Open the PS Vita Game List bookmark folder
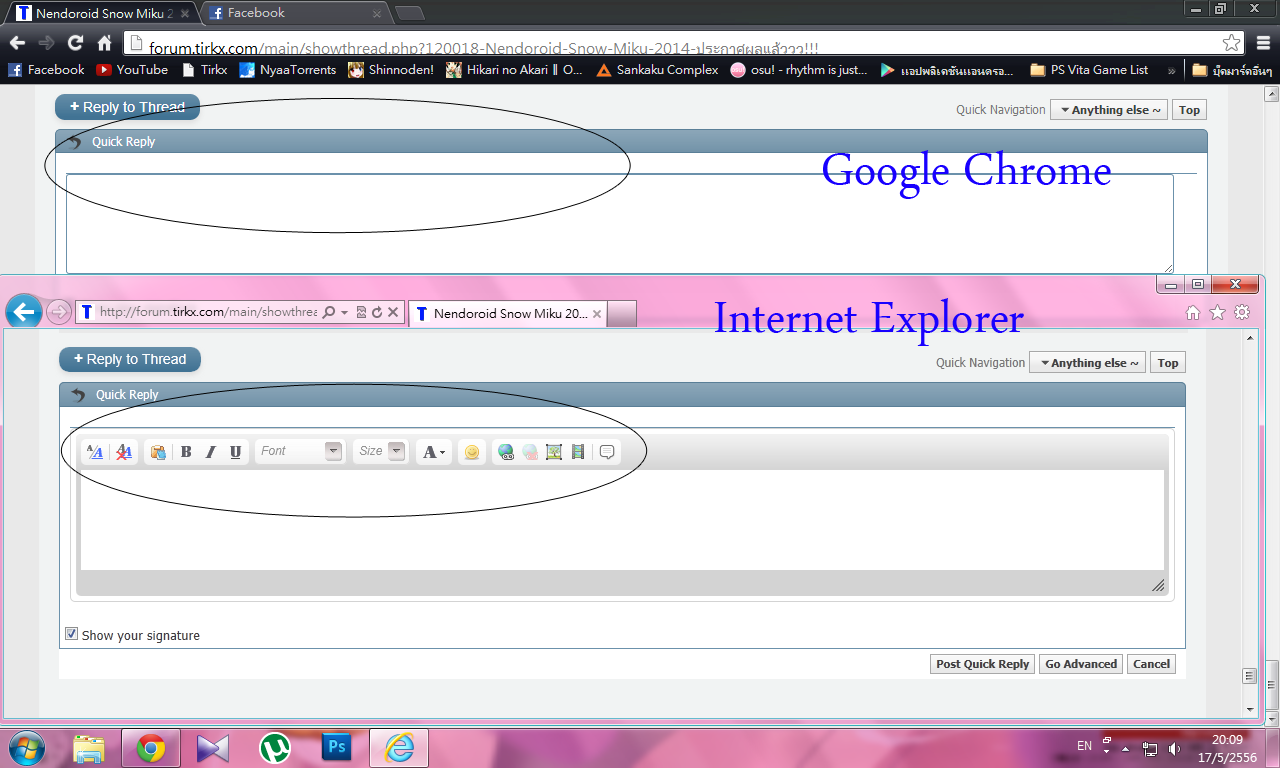The width and height of the screenshot is (1280, 768). tap(1088, 70)
